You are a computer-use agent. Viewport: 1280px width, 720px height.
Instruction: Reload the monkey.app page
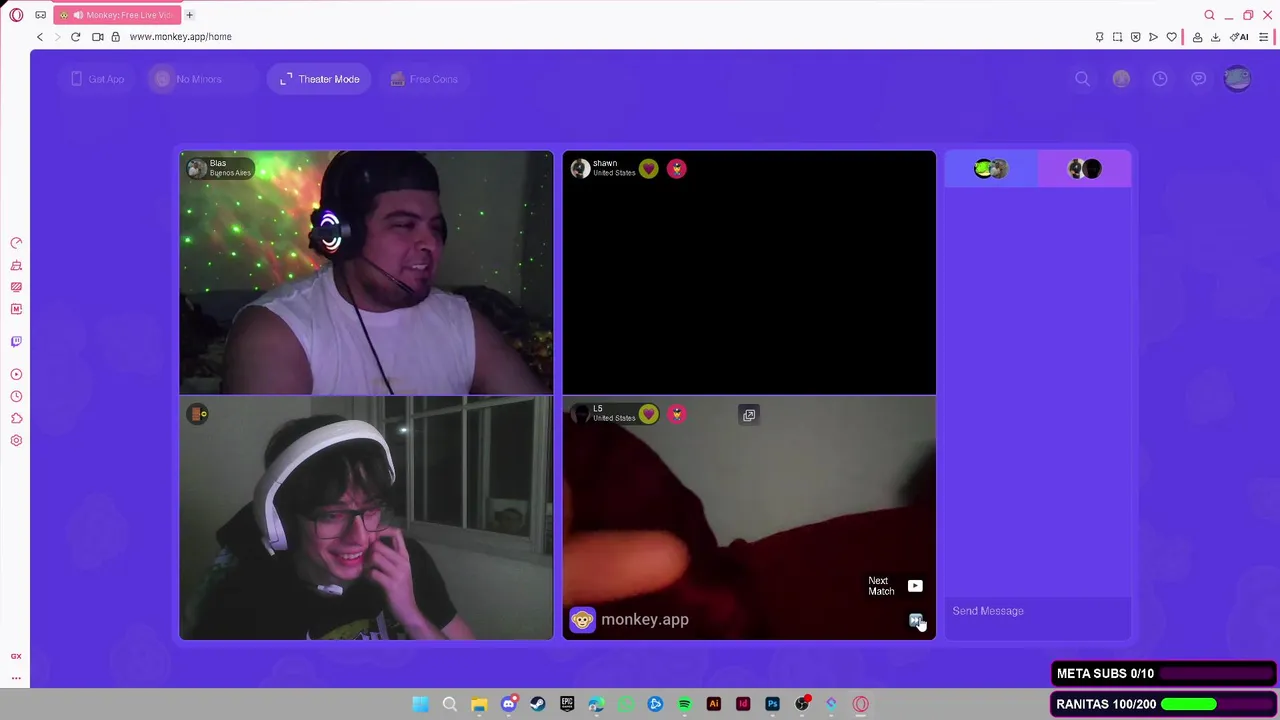pos(75,37)
